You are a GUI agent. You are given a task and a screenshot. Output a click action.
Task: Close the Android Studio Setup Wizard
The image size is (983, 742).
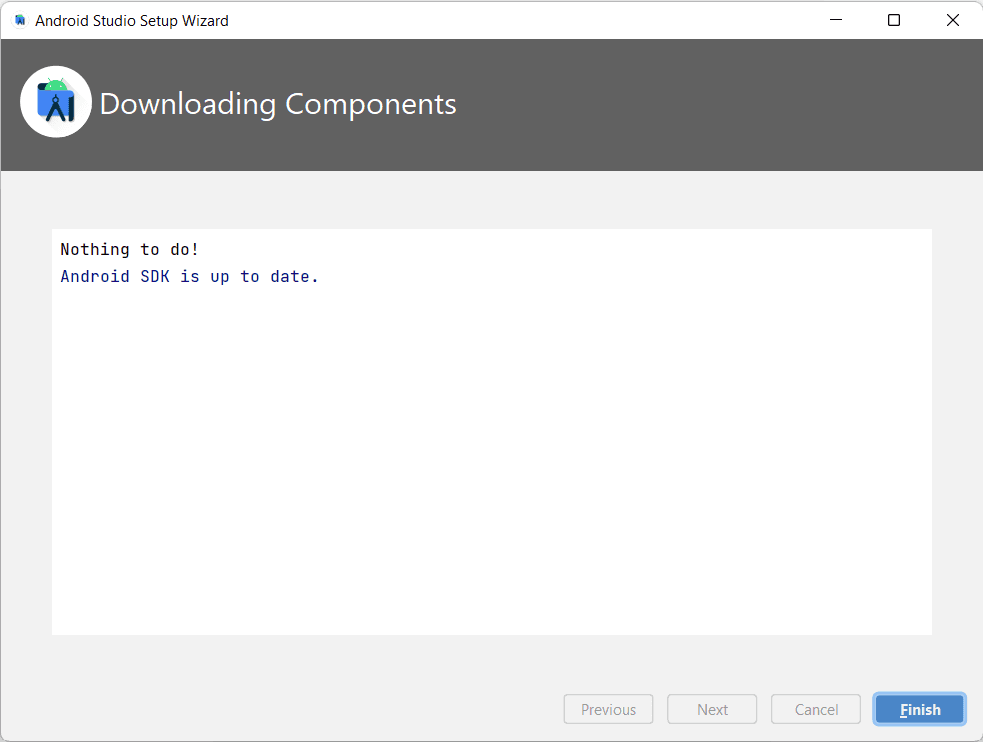951,19
